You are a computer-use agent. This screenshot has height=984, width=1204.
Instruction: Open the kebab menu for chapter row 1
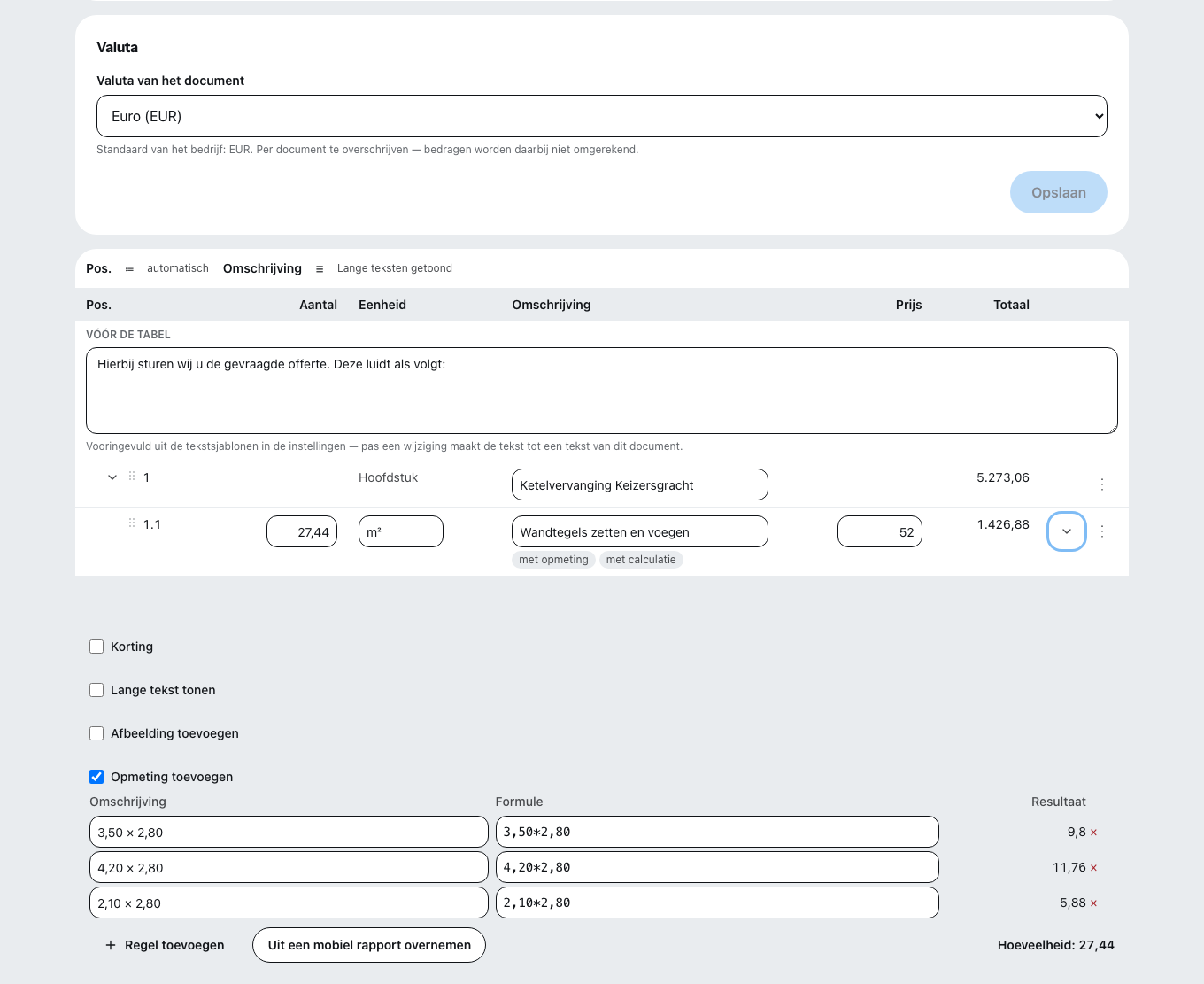point(1102,484)
